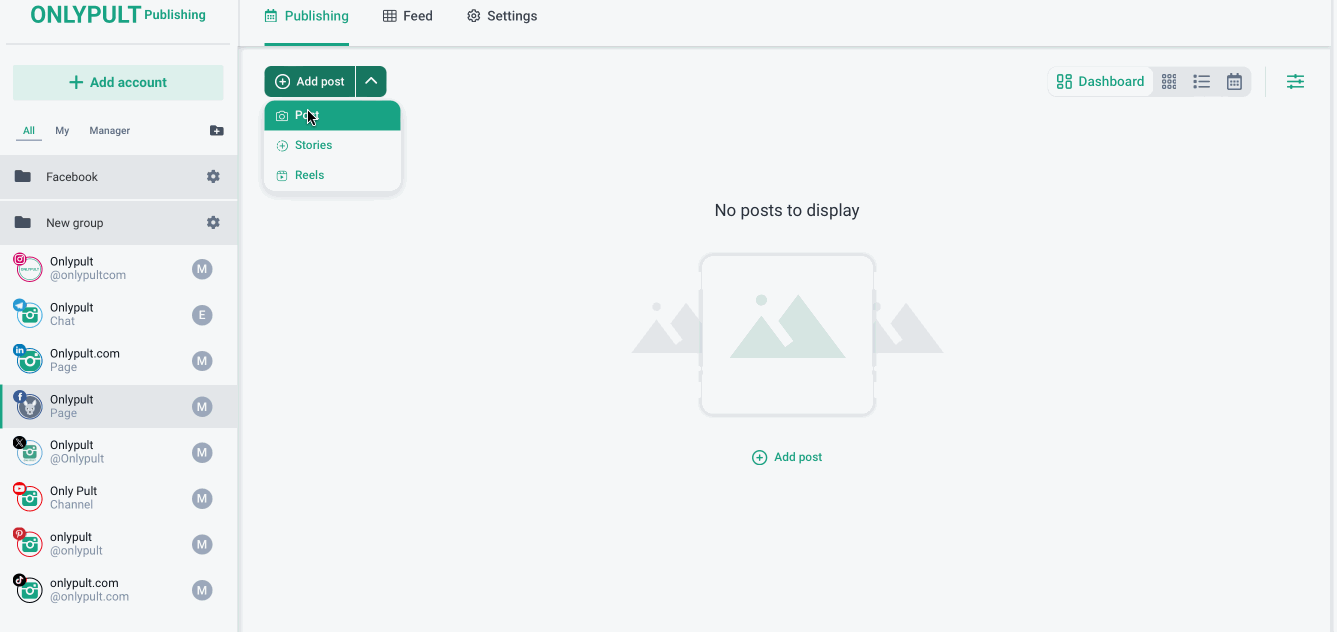1337x632 pixels.
Task: Select Reels from the dropdown menu
Action: [x=309, y=175]
